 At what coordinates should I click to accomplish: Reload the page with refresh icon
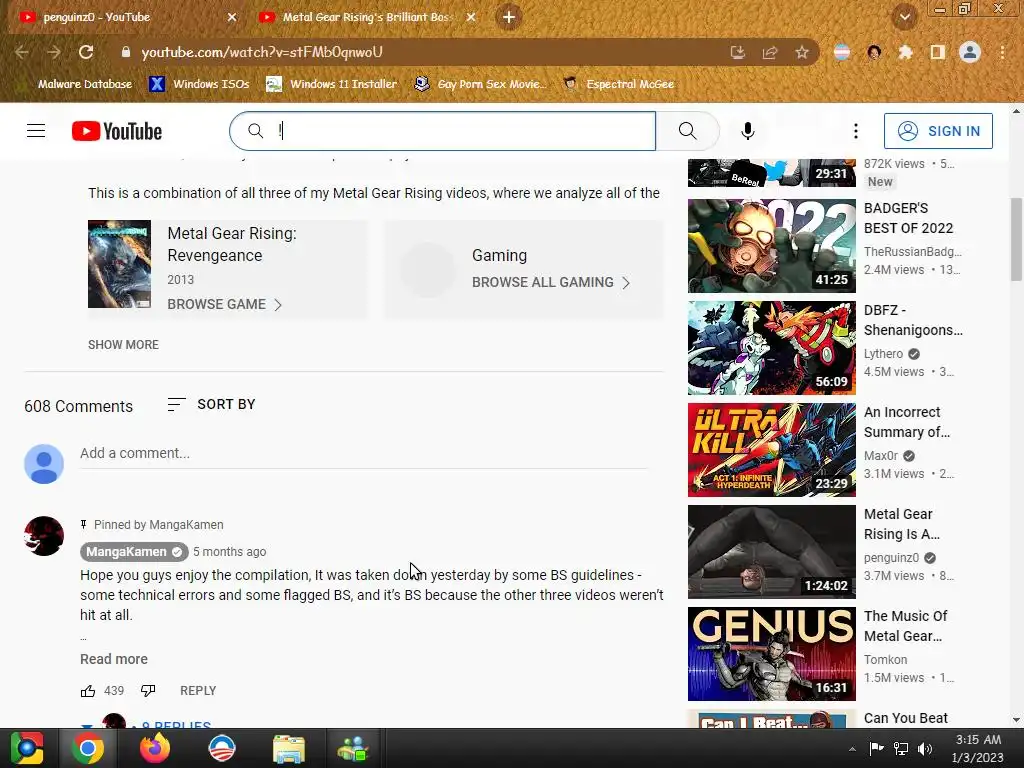86,52
